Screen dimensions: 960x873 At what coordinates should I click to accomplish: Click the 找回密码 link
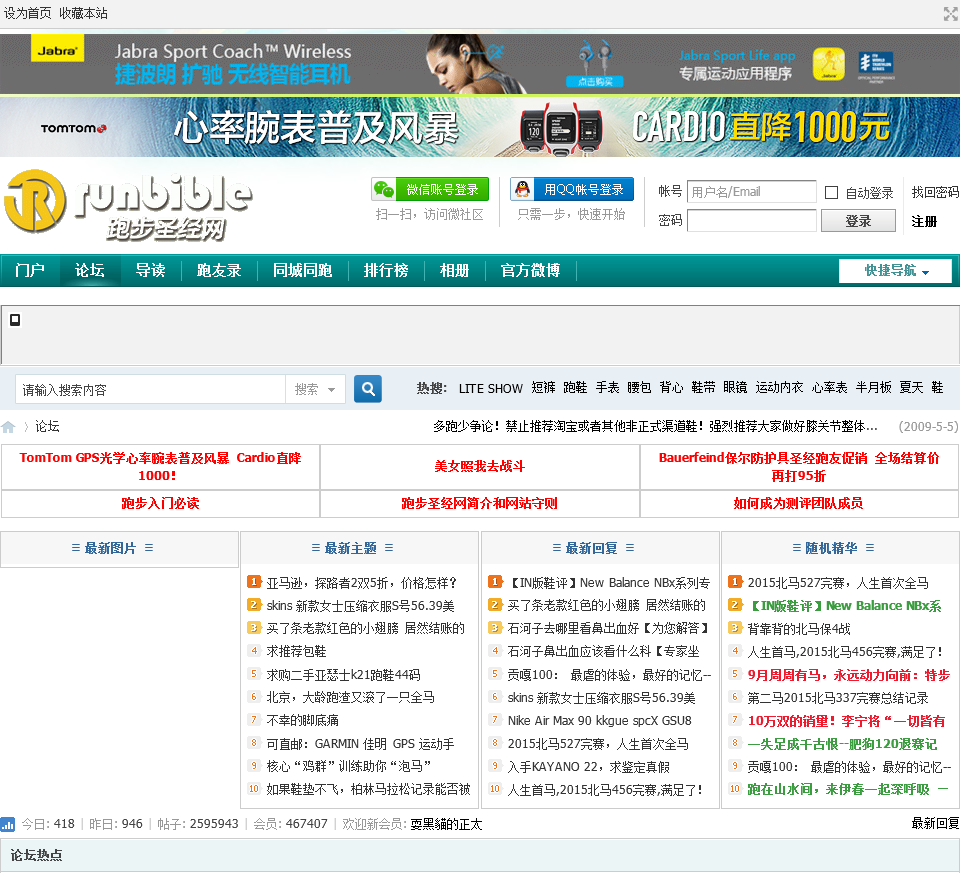(x=935, y=192)
